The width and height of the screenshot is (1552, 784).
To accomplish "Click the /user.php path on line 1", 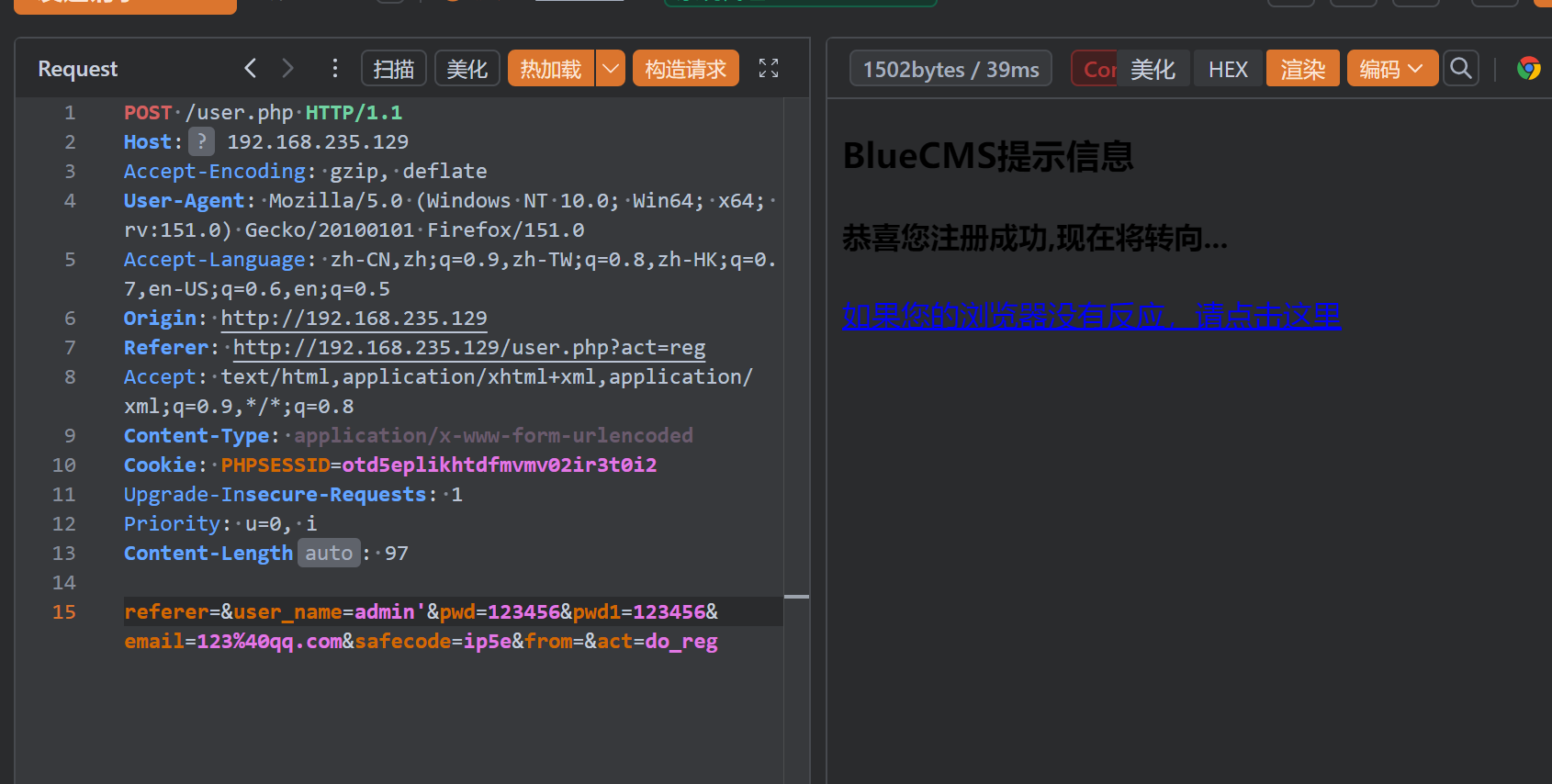I will pos(239,112).
